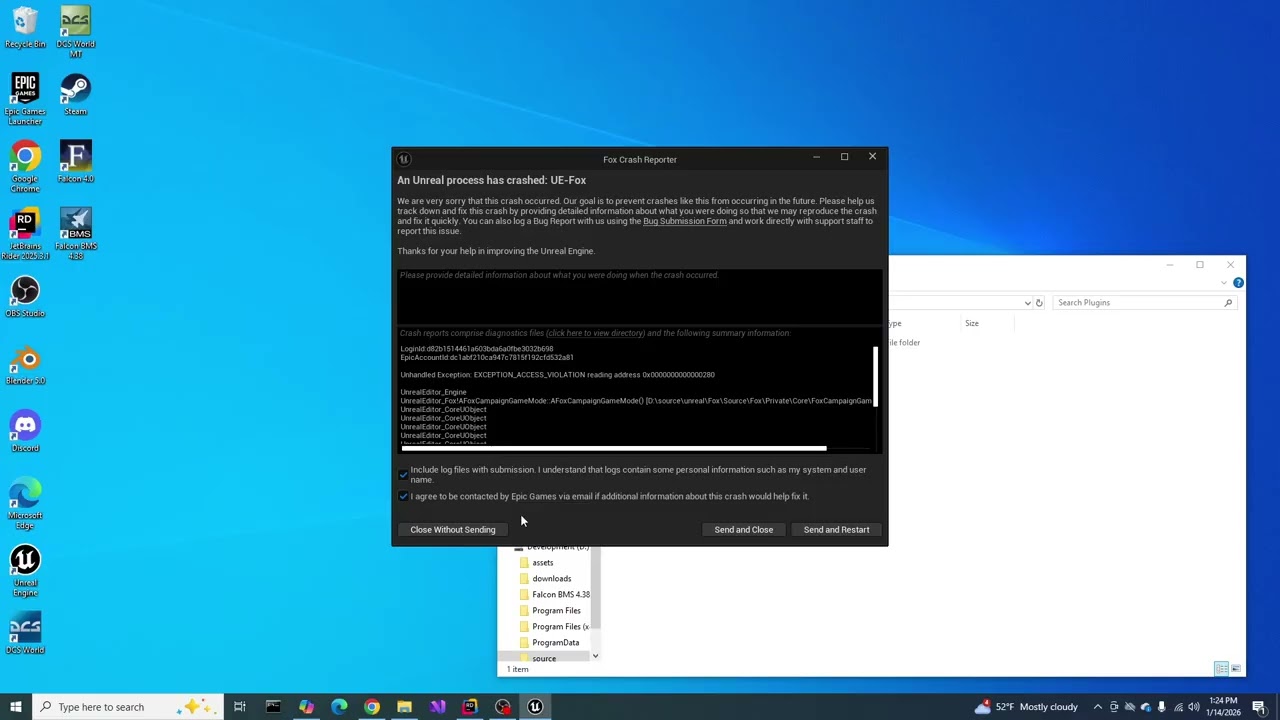Screen dimensions: 1280x720
Task: Close the Fox Crash Reporter window
Action: 872,157
